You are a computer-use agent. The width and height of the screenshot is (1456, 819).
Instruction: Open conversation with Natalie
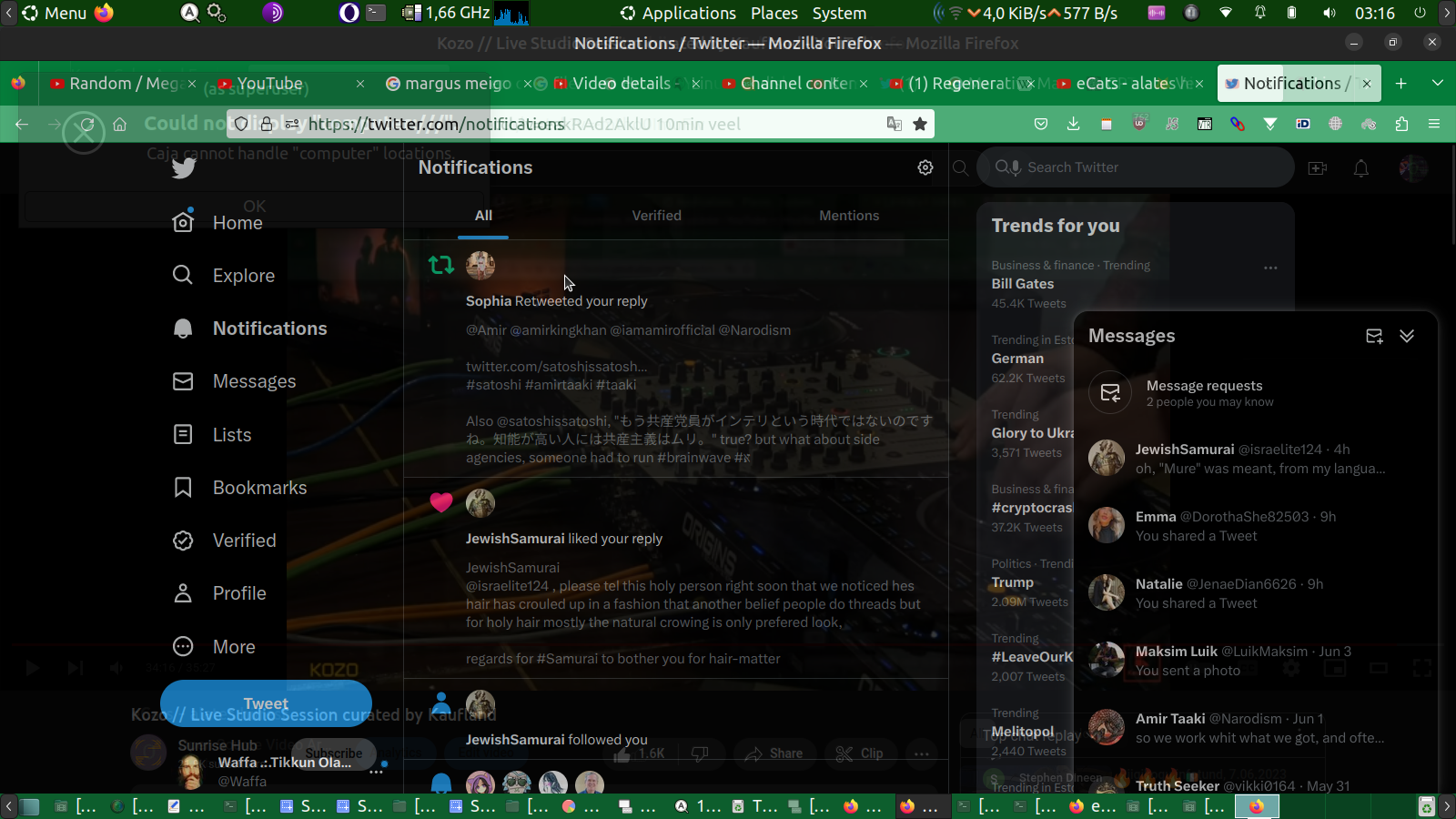click(x=1256, y=593)
